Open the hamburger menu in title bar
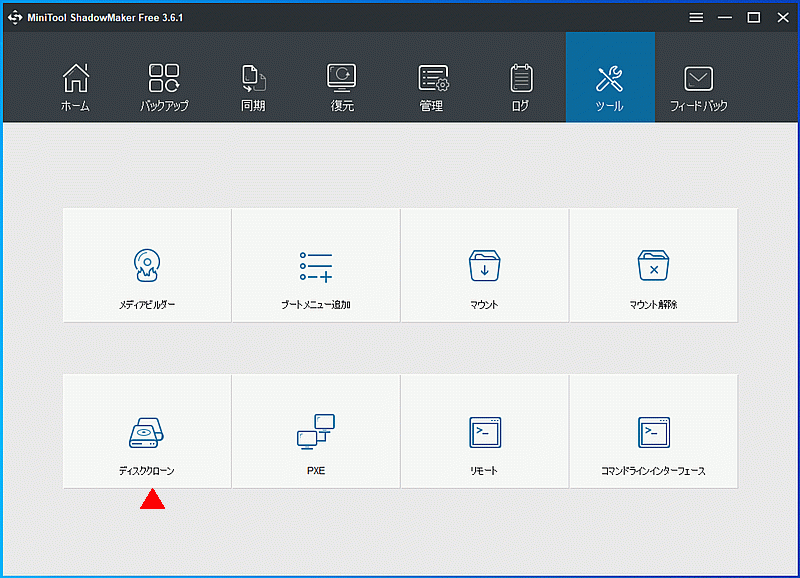This screenshot has height=578, width=800. click(x=696, y=18)
